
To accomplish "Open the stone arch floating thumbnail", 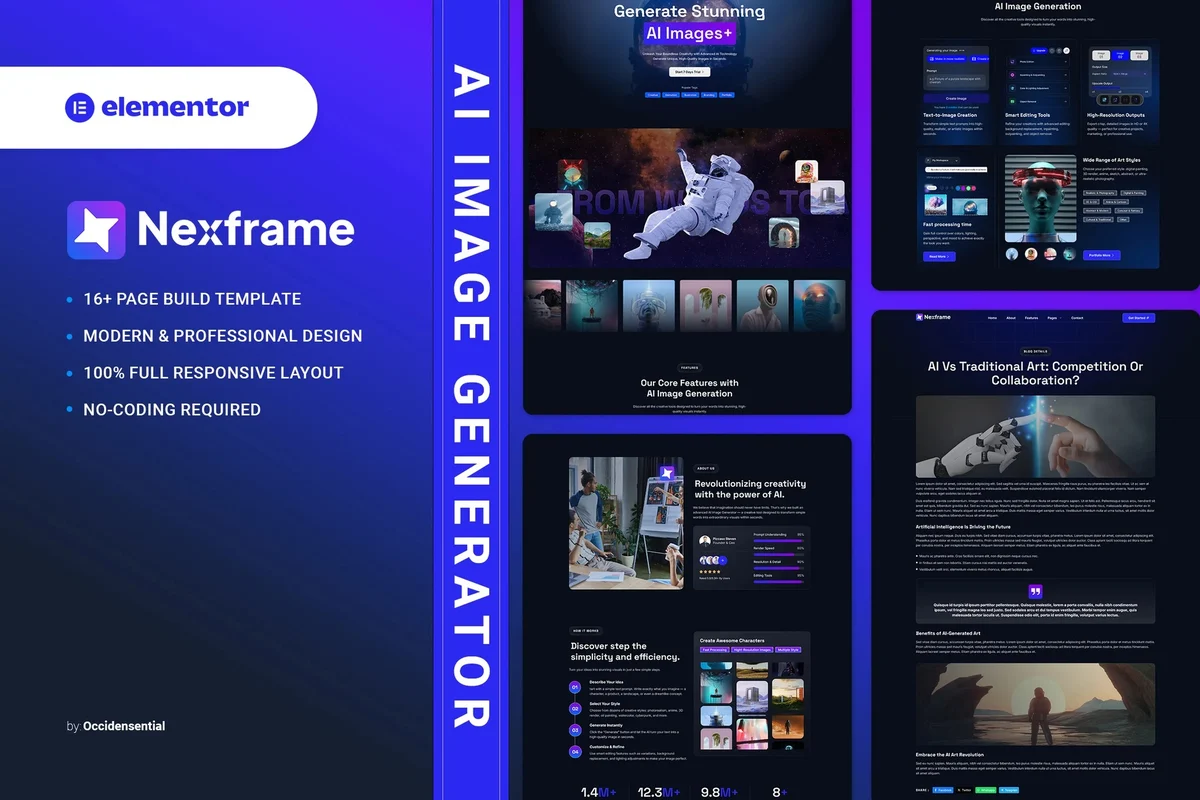I will 782,232.
